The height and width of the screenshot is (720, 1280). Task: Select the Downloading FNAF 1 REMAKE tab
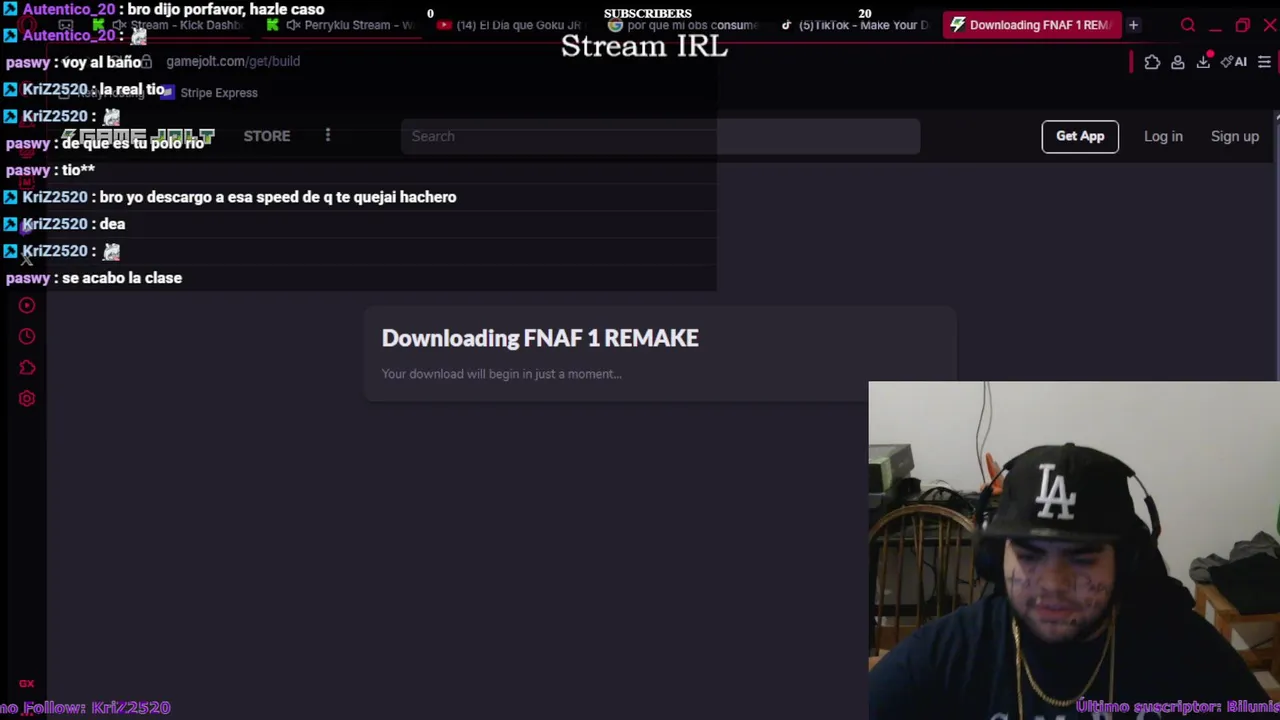point(1030,25)
